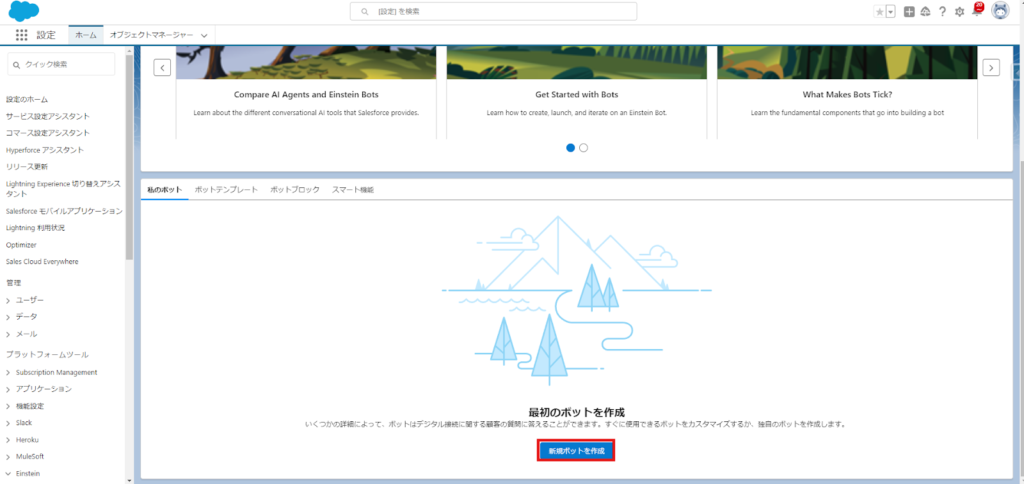This screenshot has height=484, width=1024.
Task: Select the first carousel page dot
Action: point(571,148)
